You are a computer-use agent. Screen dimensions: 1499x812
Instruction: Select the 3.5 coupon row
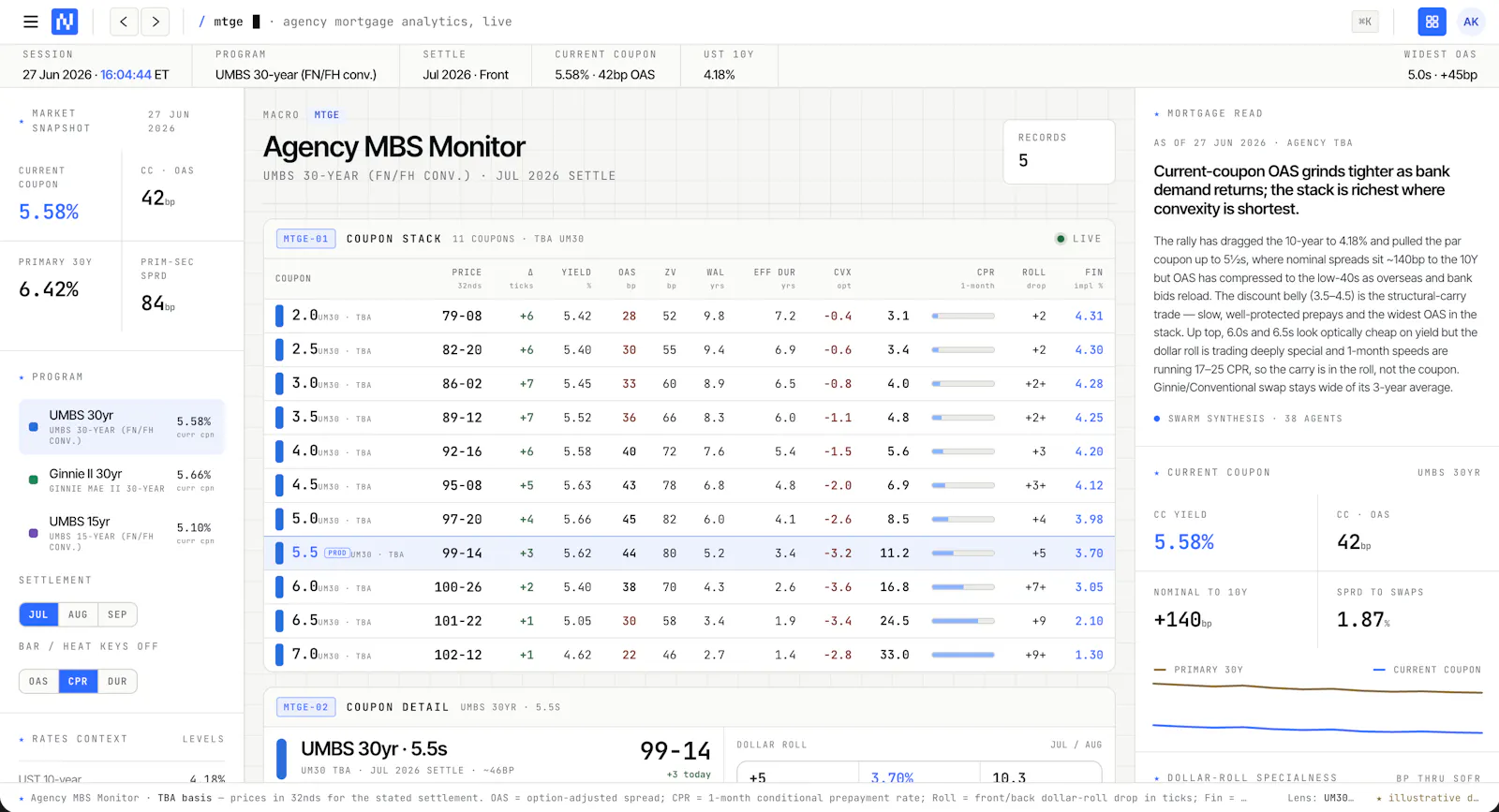click(x=690, y=418)
